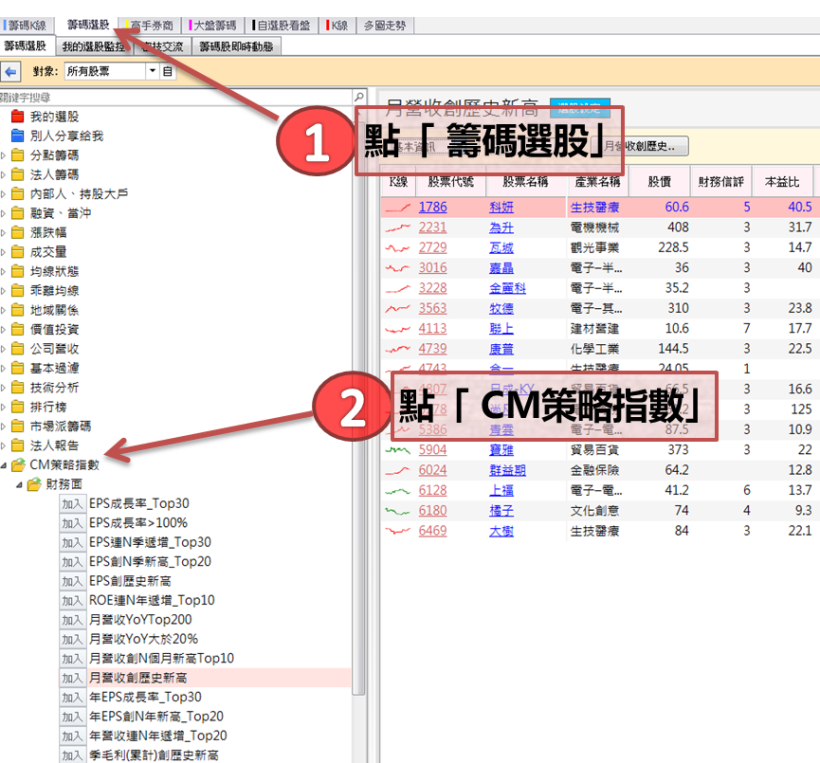Image resolution: width=820 pixels, height=763 pixels.
Task: Click 加入 for EPS成長率_Top30
Action: (72, 504)
